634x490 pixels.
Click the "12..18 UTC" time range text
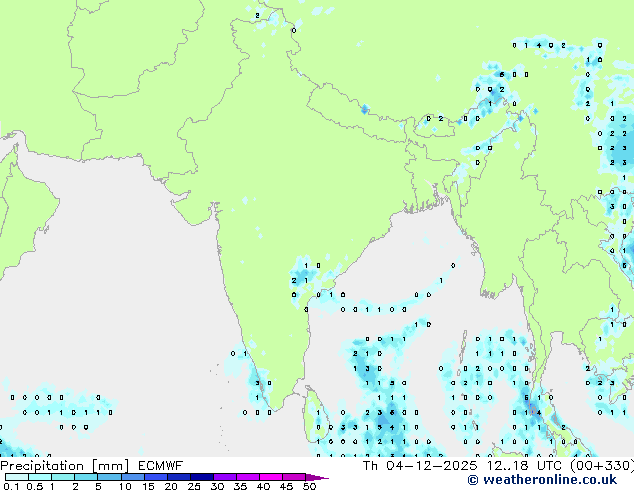(x=524, y=466)
